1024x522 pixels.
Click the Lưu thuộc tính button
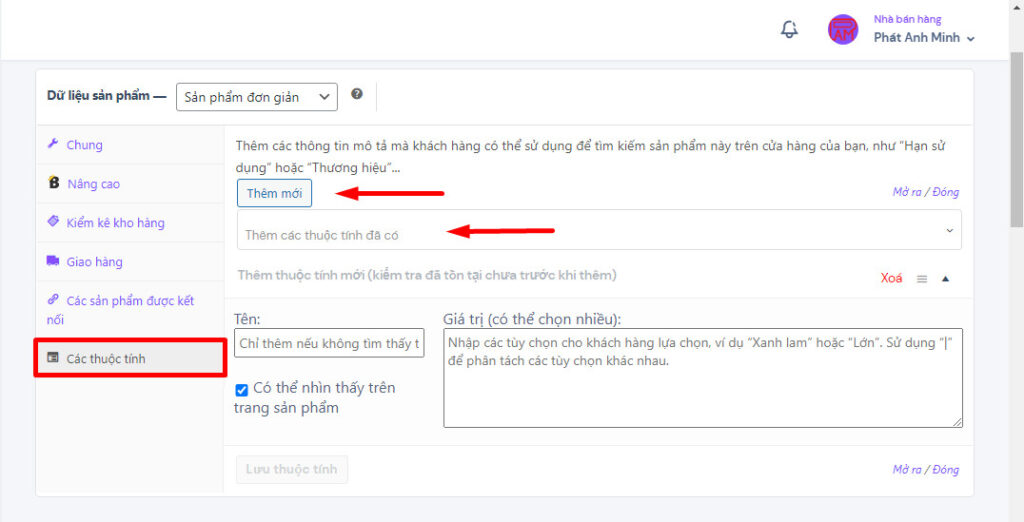[291, 469]
